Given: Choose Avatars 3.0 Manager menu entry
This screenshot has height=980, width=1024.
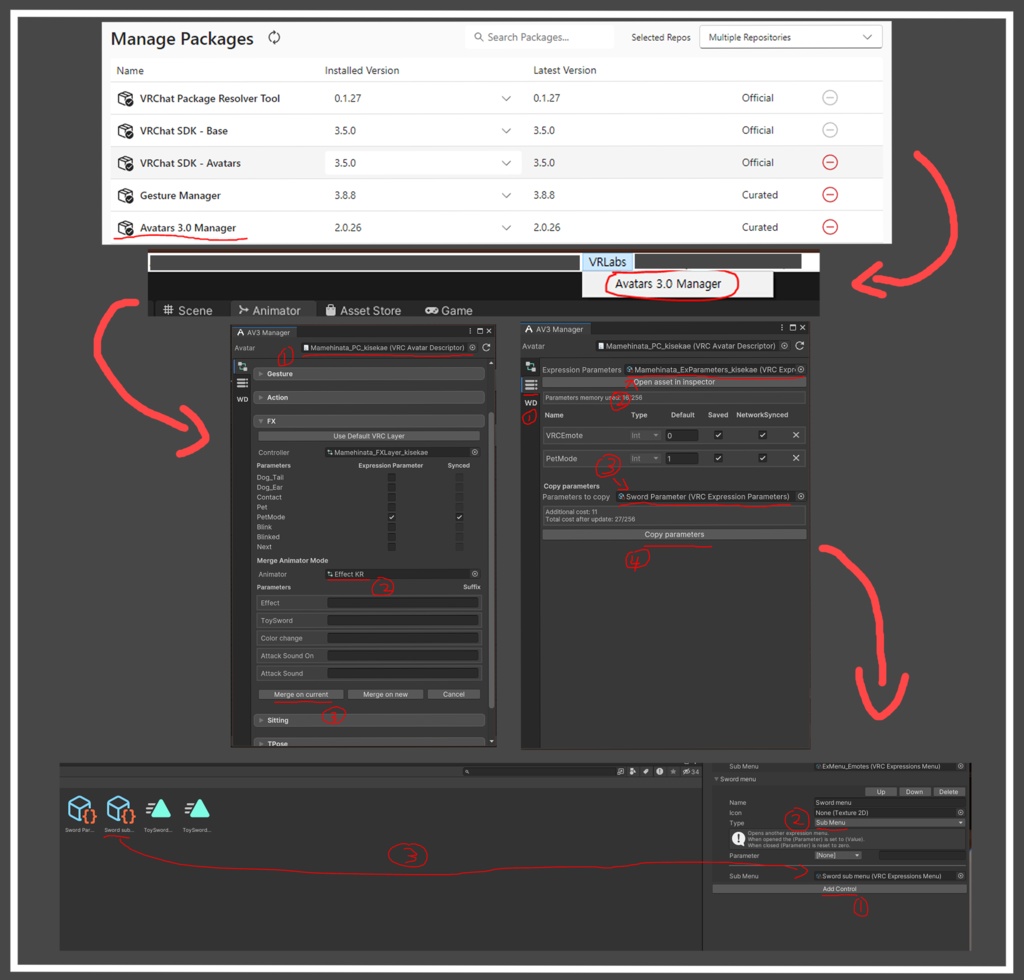Looking at the screenshot, I should 669,284.
